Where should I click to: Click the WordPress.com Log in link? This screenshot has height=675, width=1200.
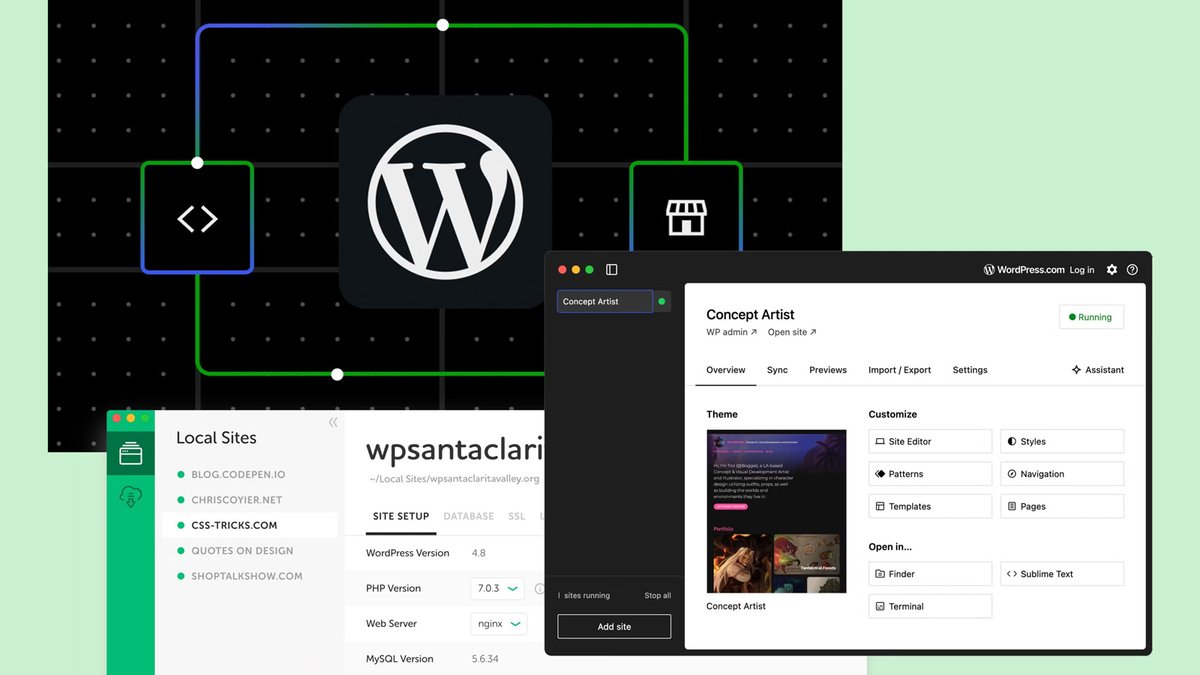1082,270
